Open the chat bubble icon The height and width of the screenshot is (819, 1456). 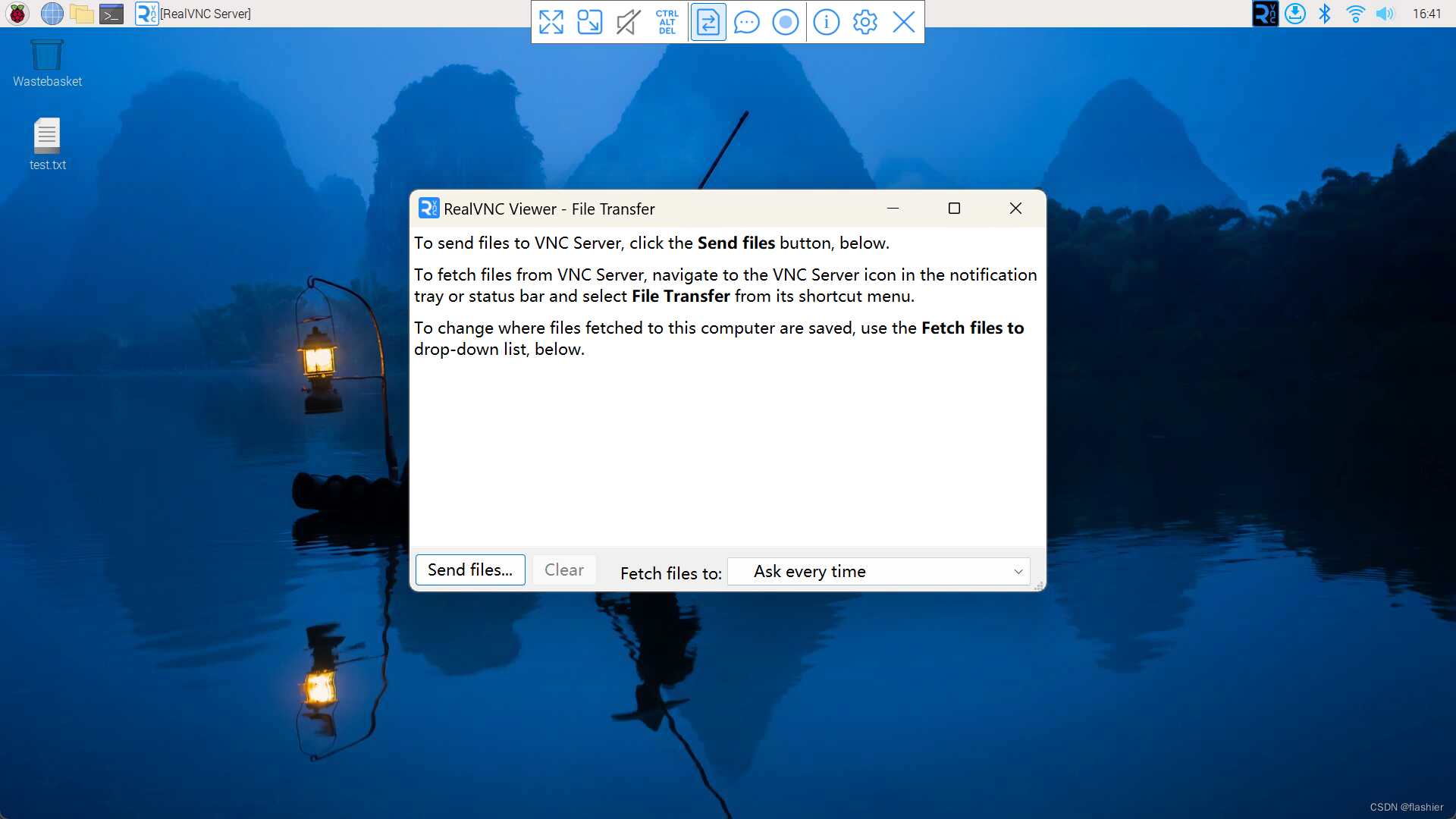747,22
